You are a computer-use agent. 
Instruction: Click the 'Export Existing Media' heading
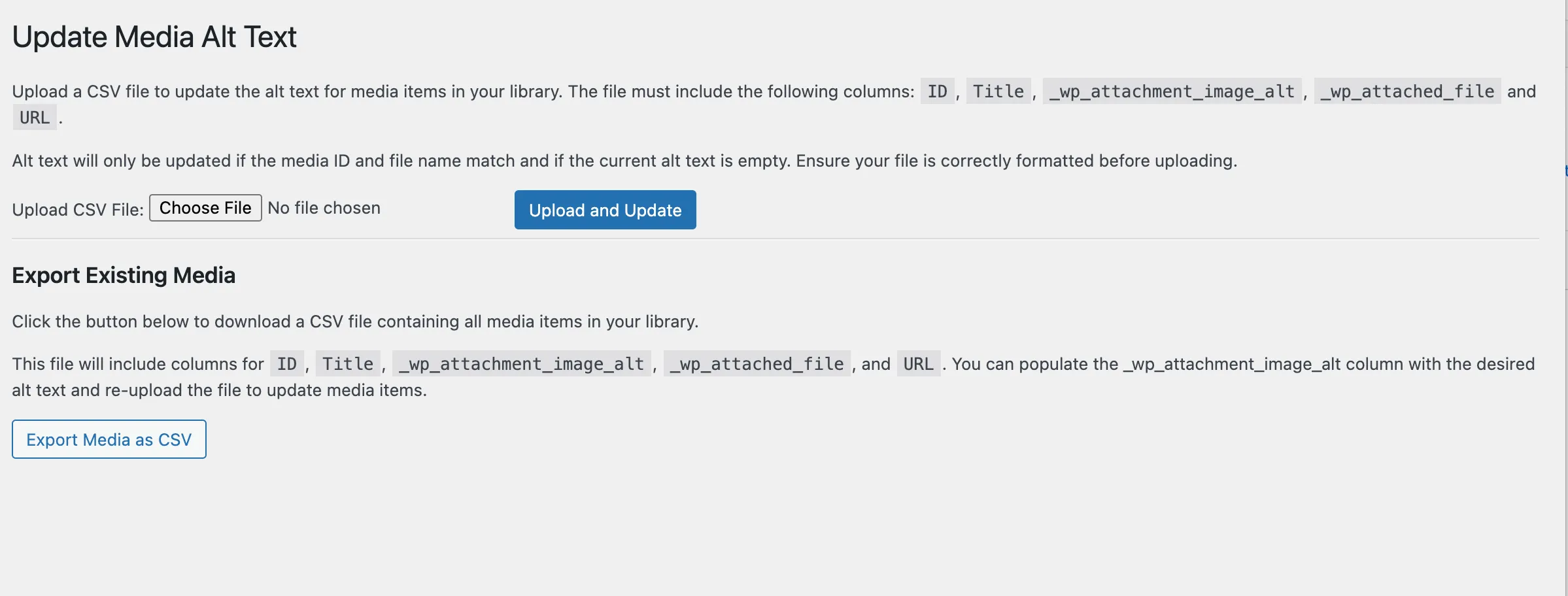click(124, 275)
